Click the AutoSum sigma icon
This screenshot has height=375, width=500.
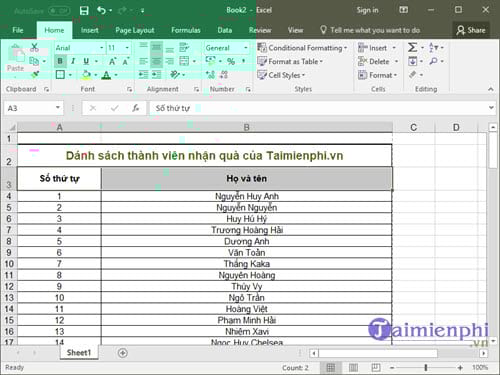(x=412, y=48)
